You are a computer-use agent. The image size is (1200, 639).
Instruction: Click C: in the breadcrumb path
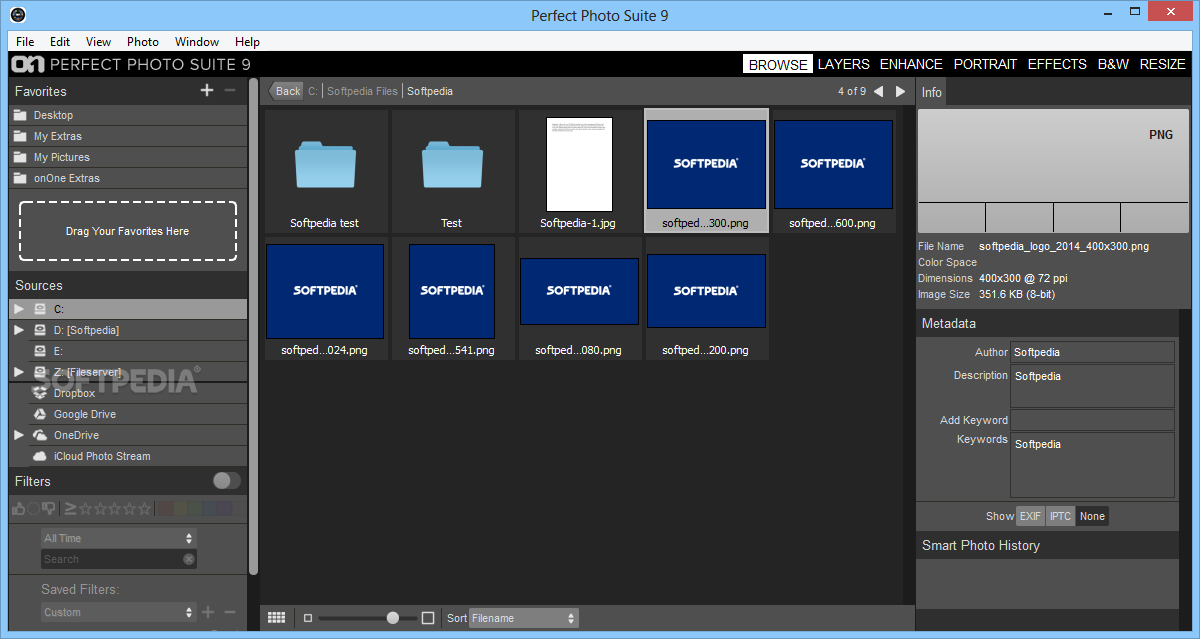tap(313, 91)
